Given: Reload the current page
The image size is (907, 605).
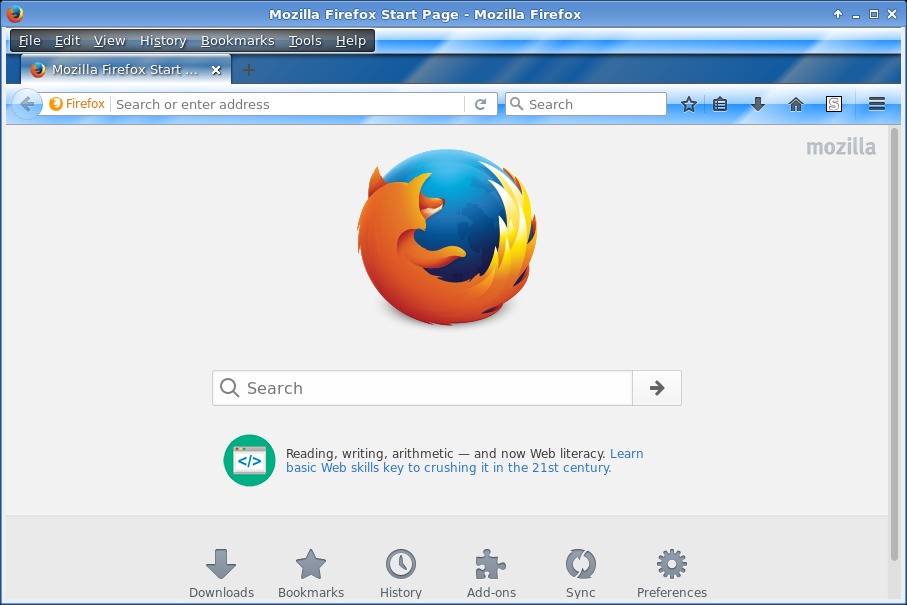Looking at the screenshot, I should tap(480, 104).
